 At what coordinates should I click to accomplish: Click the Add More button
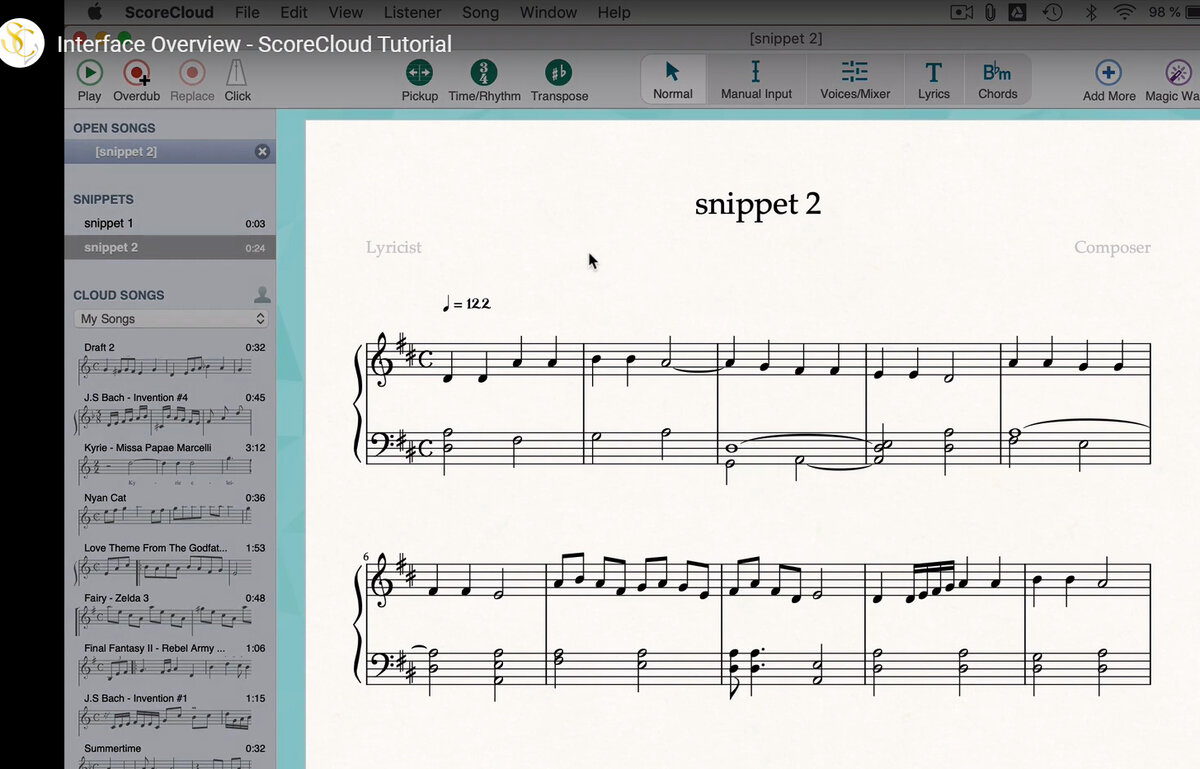(1109, 81)
